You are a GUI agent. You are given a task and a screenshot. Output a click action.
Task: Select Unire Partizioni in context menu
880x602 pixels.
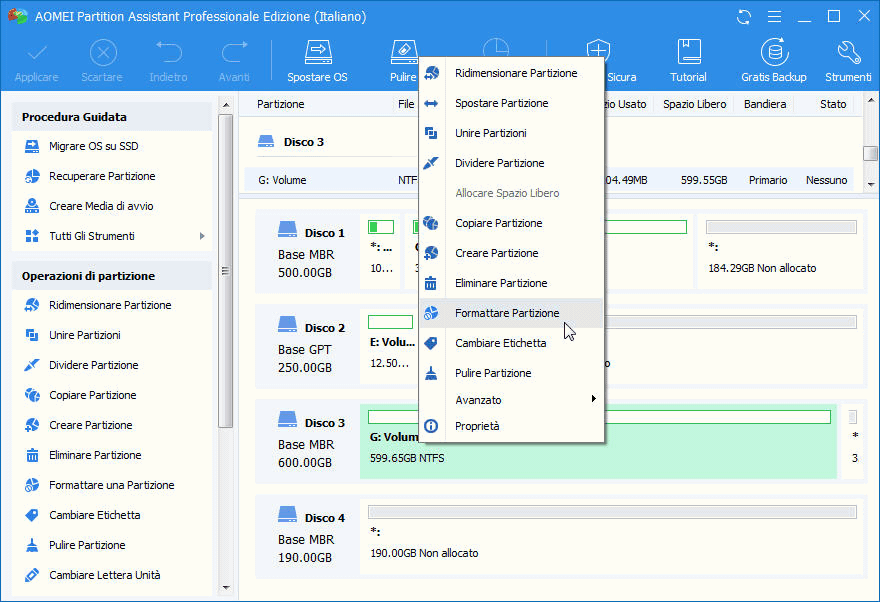511,134
